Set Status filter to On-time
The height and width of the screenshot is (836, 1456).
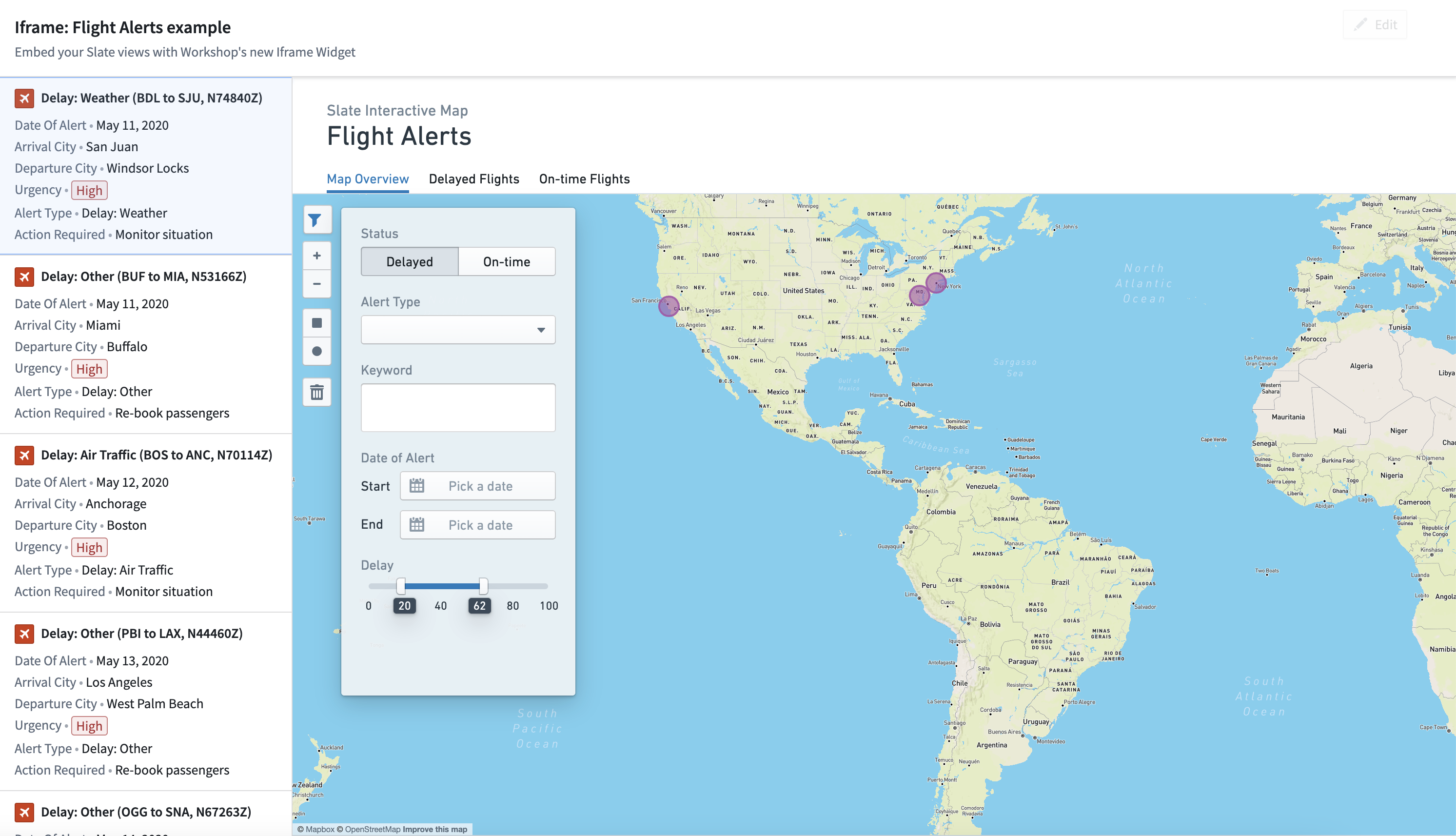coord(507,262)
